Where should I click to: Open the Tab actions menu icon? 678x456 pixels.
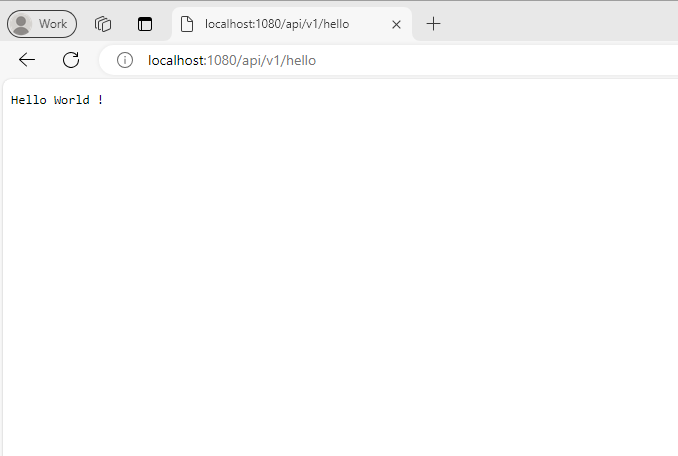pos(145,24)
